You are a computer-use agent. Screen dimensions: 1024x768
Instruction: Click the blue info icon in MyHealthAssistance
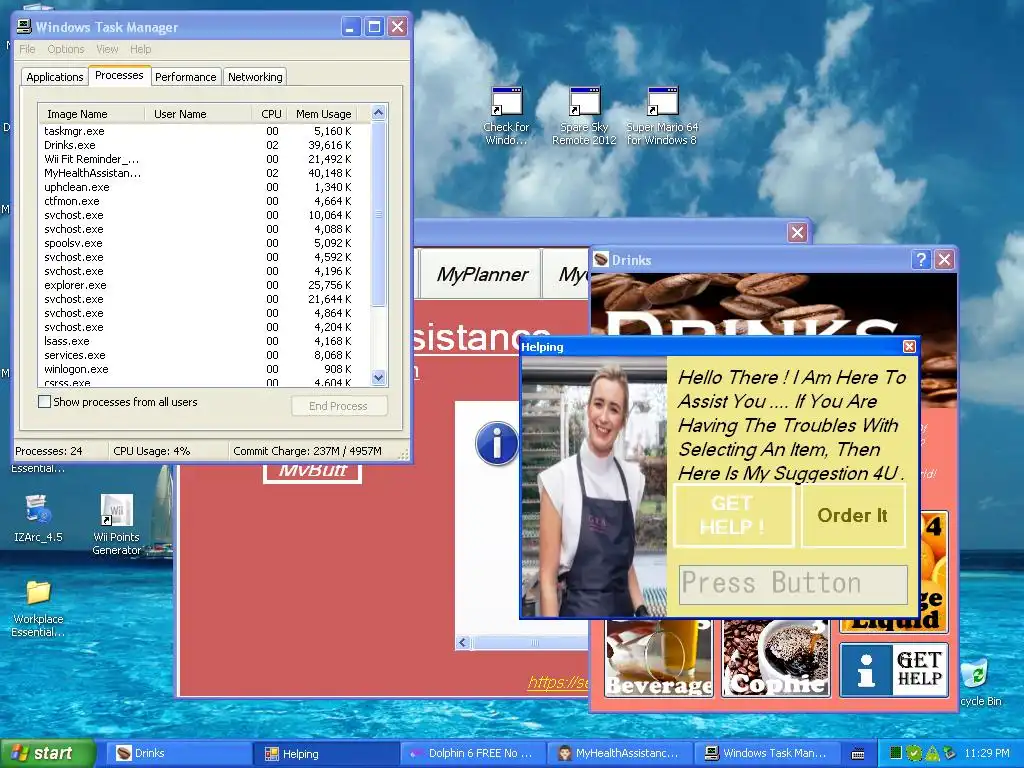(x=496, y=443)
